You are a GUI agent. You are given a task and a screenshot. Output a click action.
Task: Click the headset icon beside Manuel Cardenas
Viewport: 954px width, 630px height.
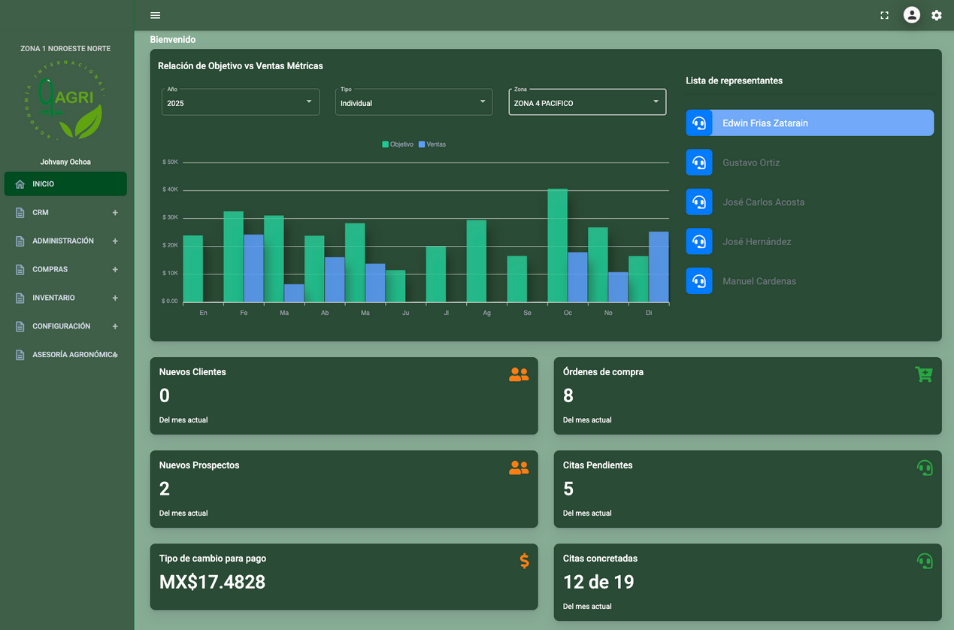(x=699, y=280)
